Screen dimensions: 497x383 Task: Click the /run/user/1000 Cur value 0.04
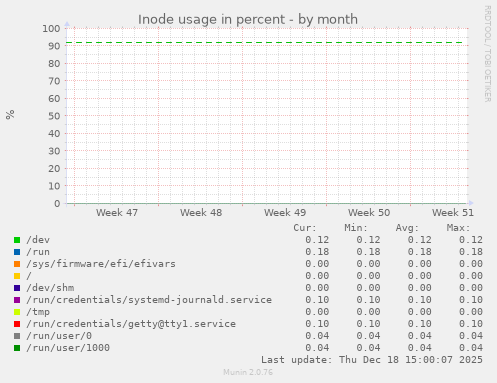coord(317,348)
